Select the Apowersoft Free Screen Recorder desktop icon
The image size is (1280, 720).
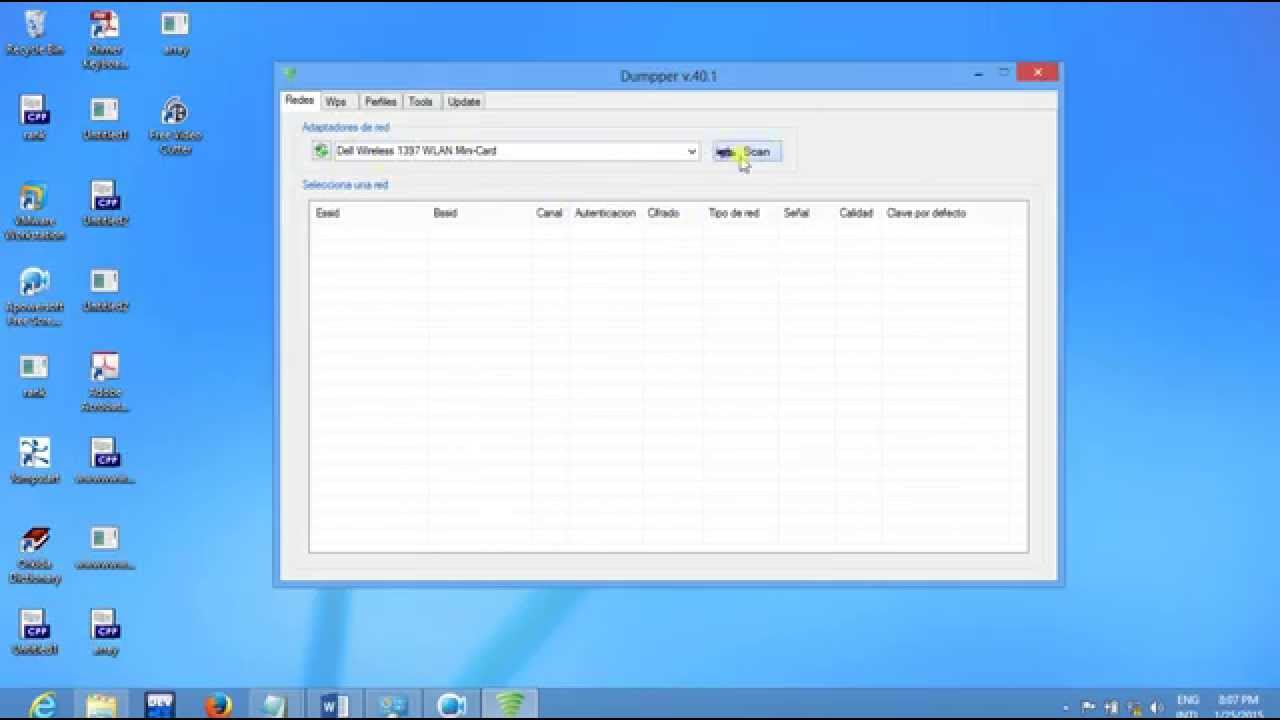[35, 298]
